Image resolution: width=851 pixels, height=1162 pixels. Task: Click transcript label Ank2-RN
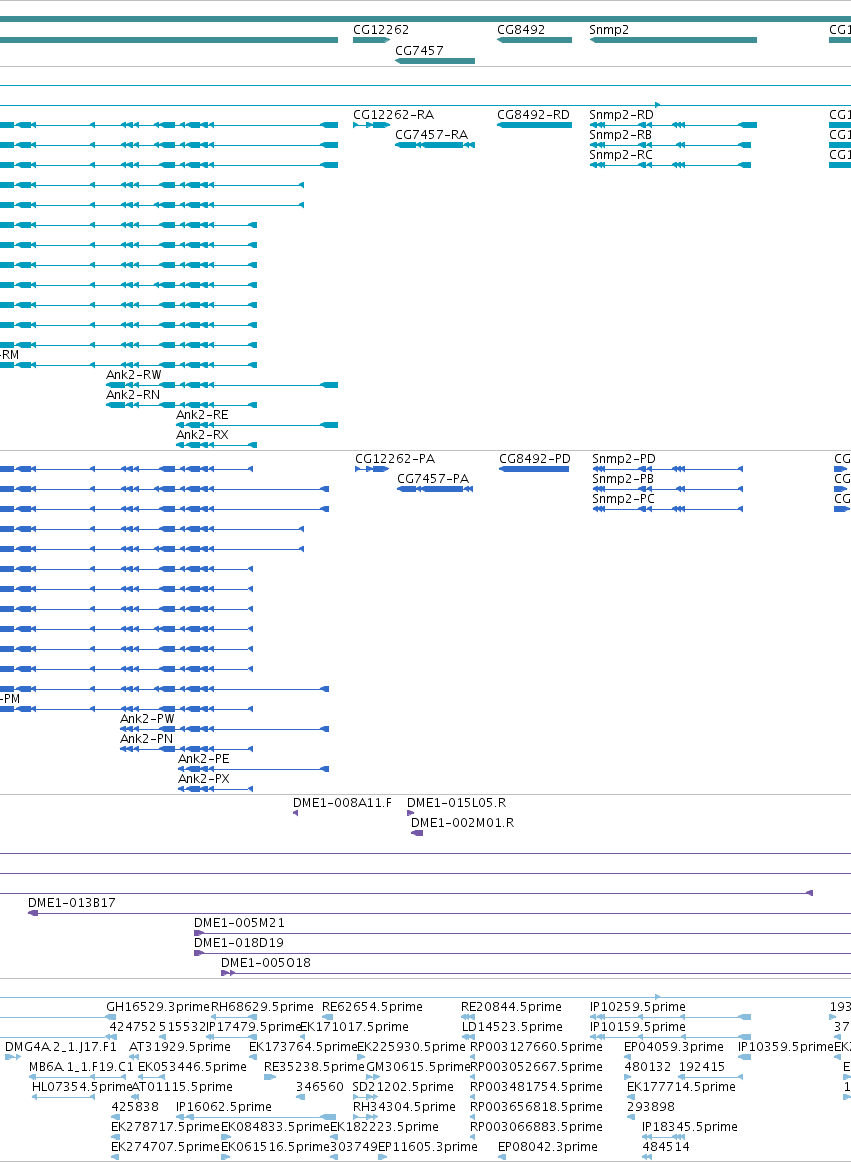[133, 395]
